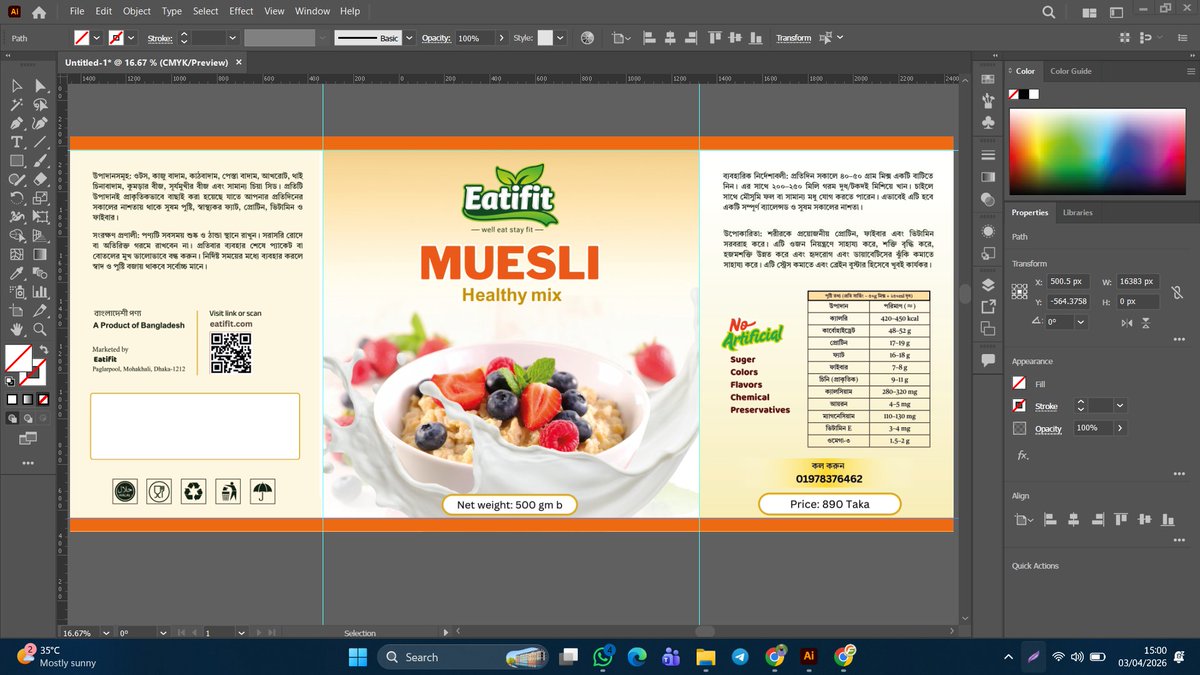1200x675 pixels.
Task: Open add effect fx icon
Action: click(x=1023, y=455)
